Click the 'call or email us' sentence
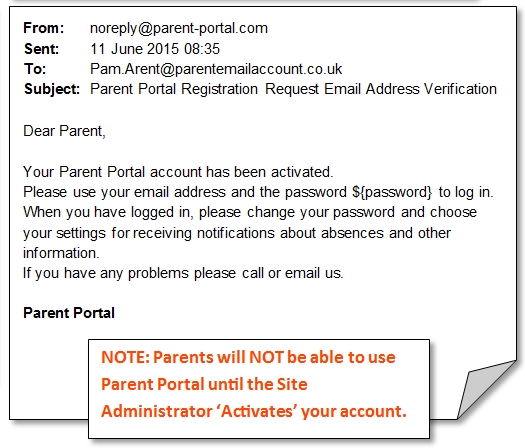The height and width of the screenshot is (448, 525). click(x=183, y=274)
